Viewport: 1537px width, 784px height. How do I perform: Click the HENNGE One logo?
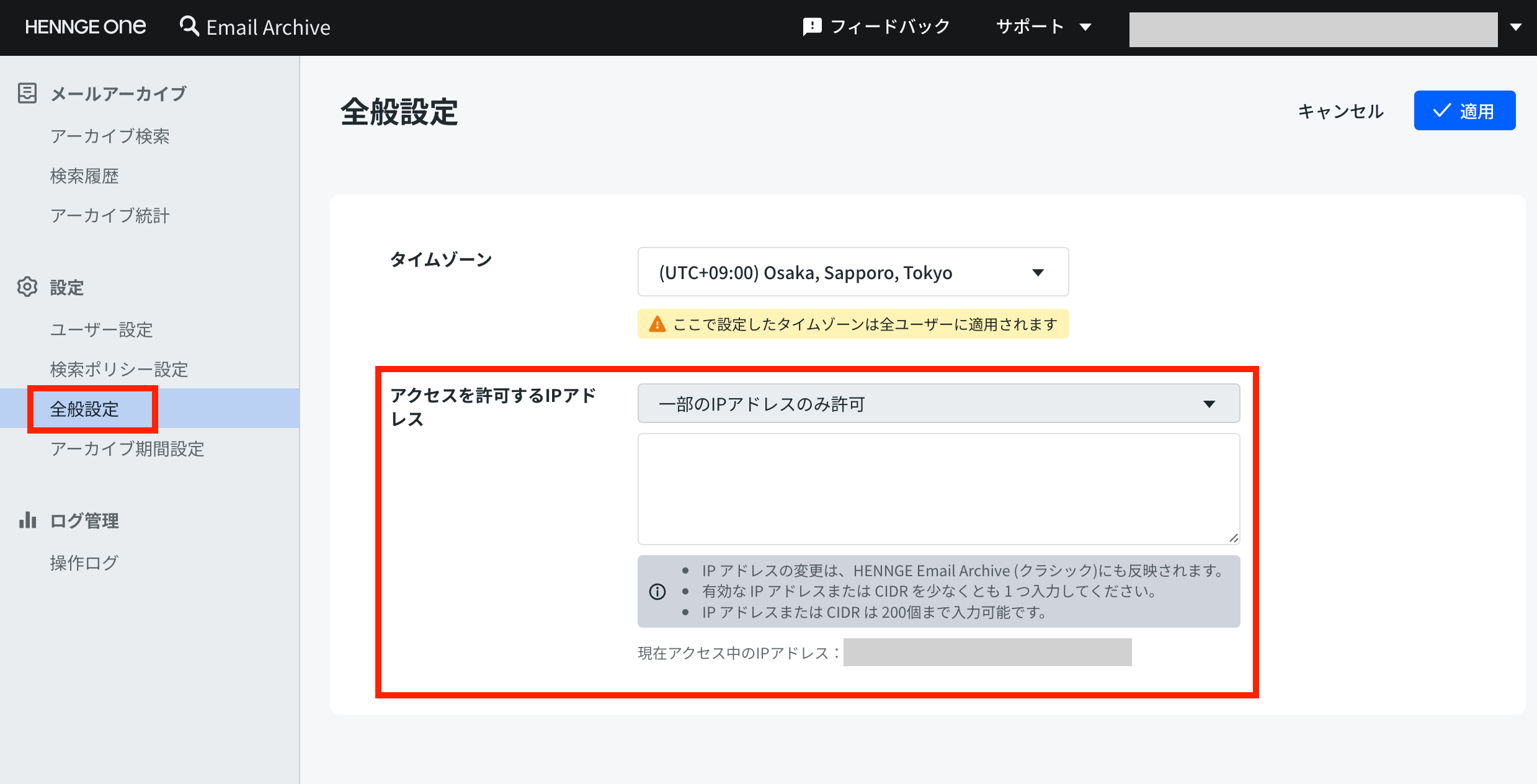86,27
